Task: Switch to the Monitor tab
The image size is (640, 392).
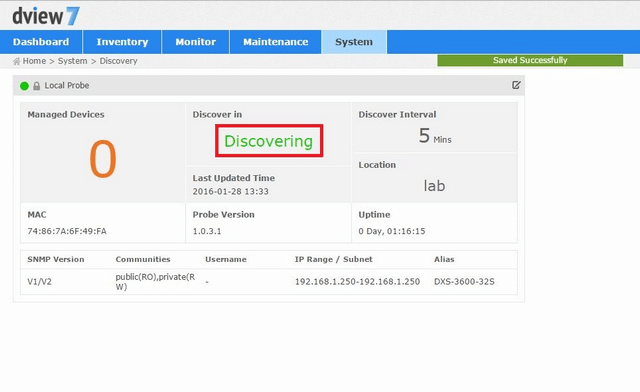Action: pos(196,42)
